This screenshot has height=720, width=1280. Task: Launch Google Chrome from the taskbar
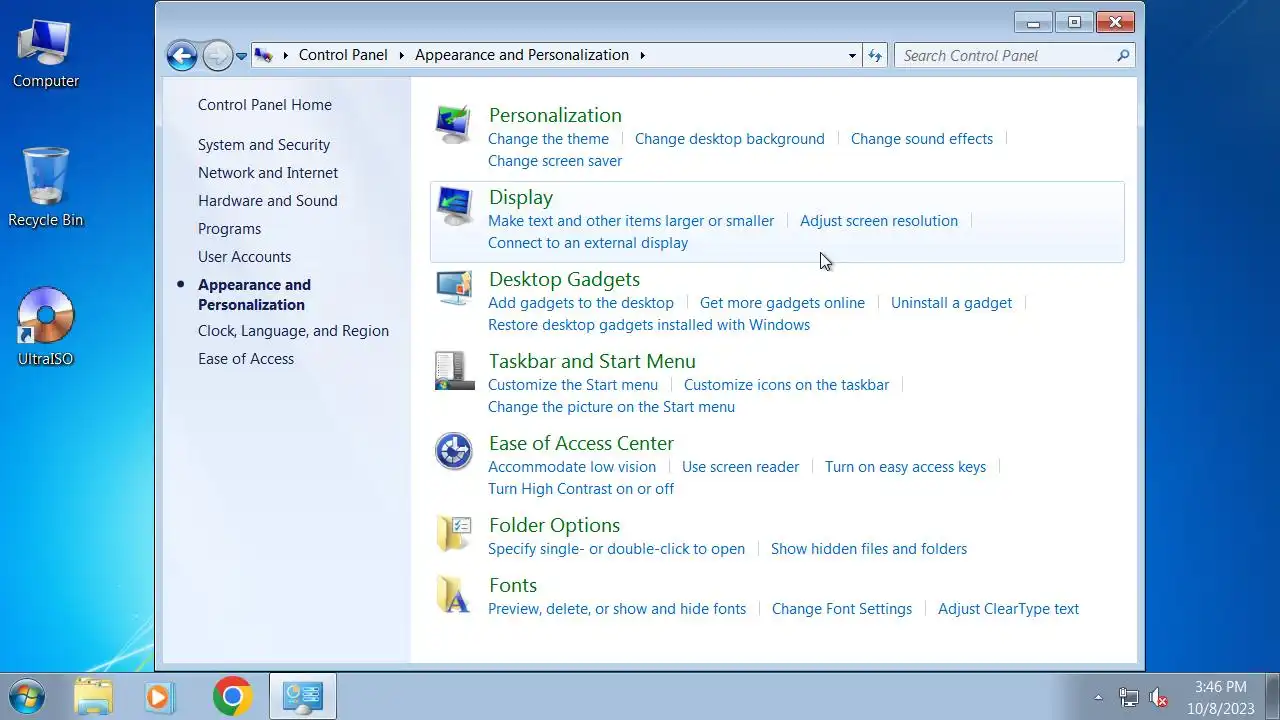point(232,697)
